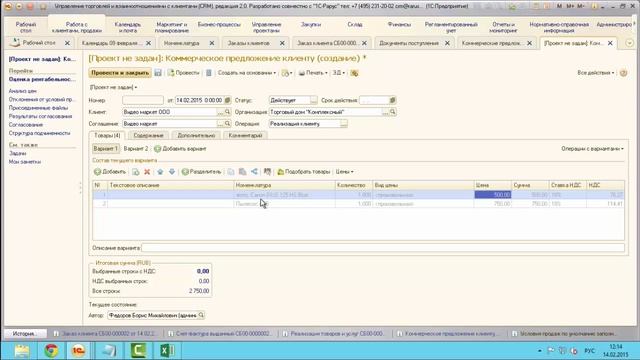
Task: Switch to Комментарий tab
Action: [x=245, y=136]
